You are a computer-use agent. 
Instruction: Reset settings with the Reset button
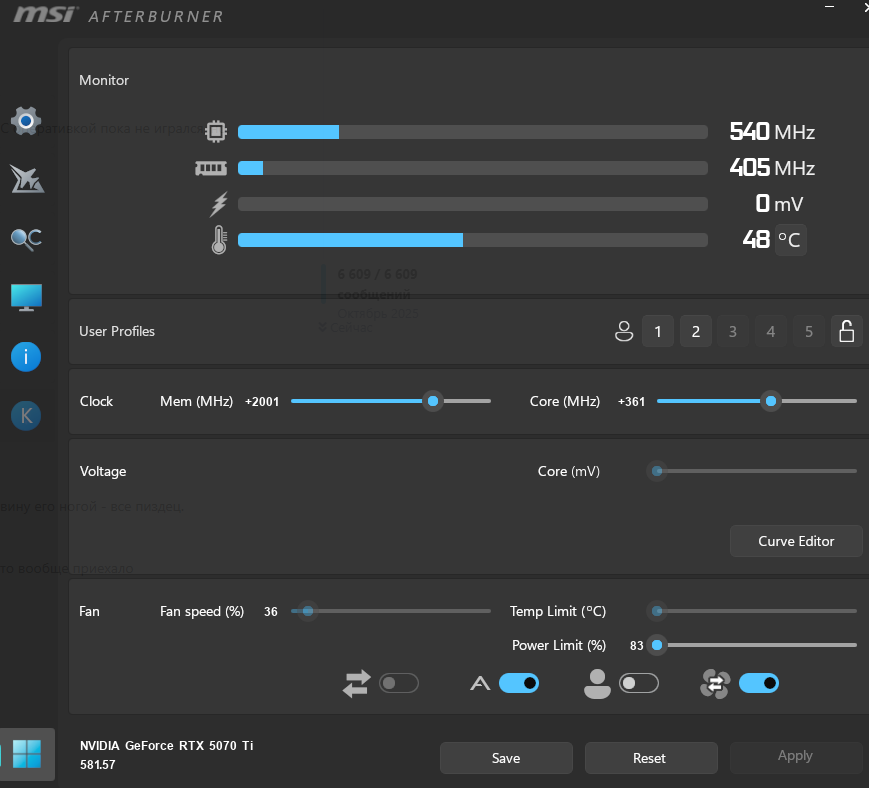pyautogui.click(x=650, y=758)
